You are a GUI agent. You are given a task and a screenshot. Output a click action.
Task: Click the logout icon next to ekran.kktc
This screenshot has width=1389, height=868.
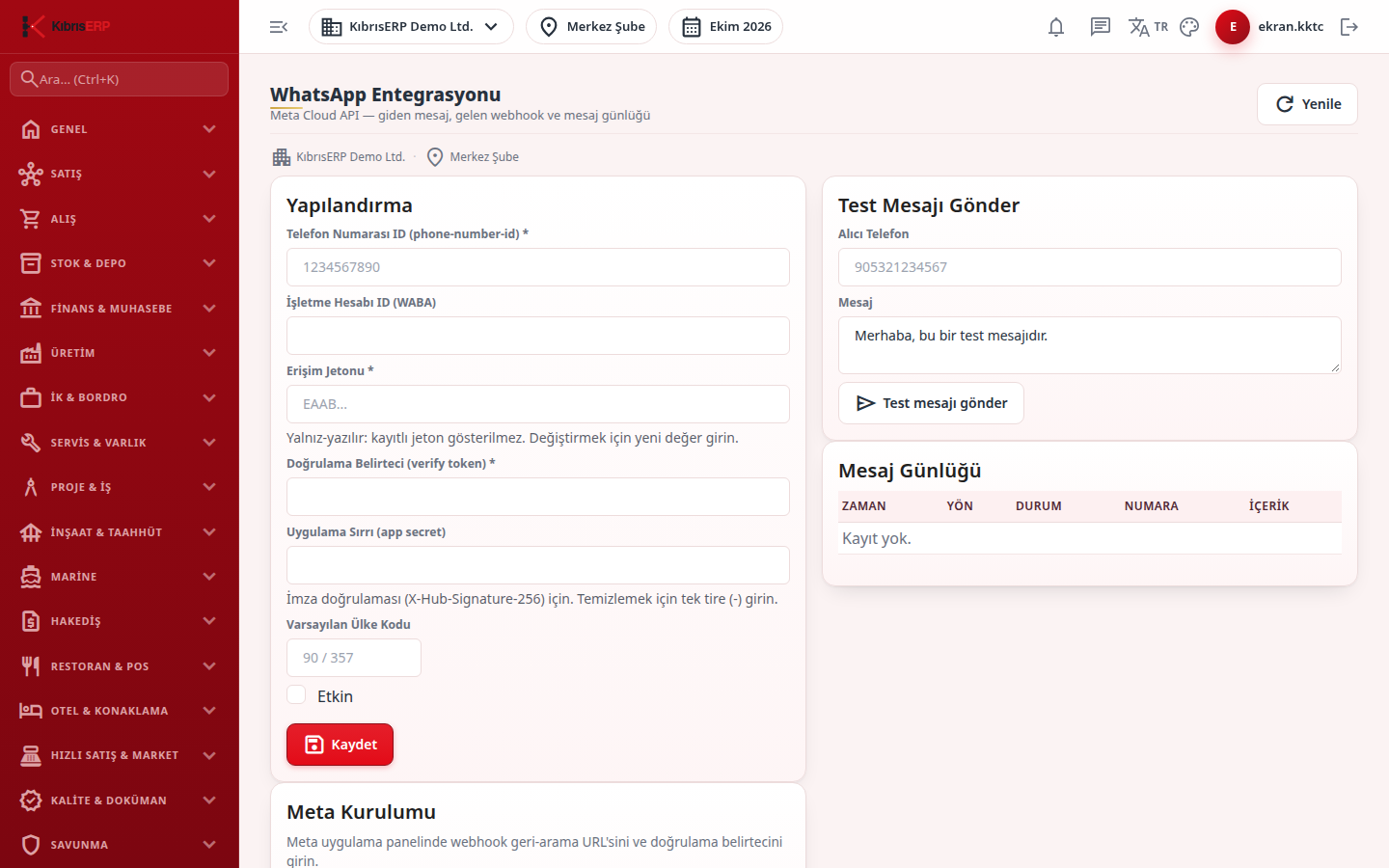[1349, 27]
